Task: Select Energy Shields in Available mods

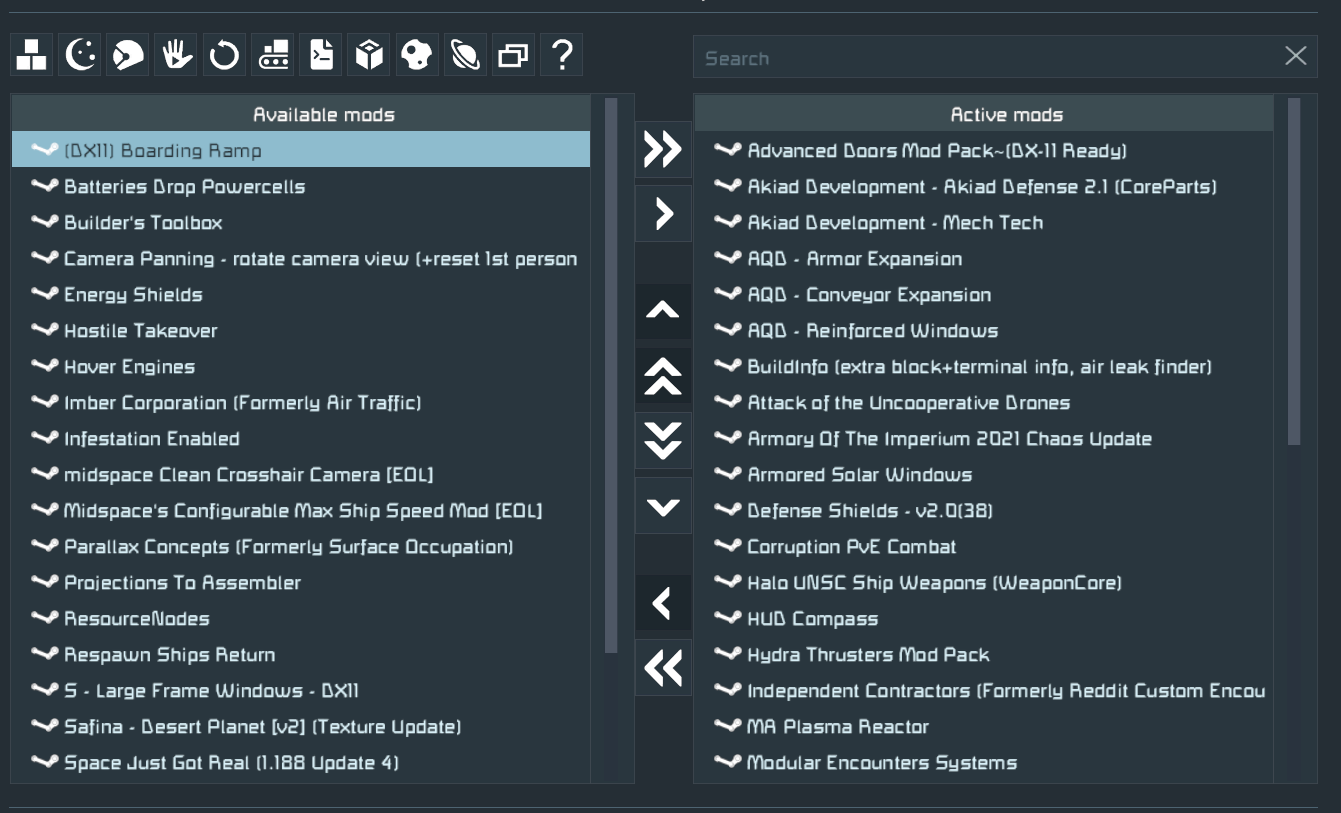Action: click(x=133, y=295)
